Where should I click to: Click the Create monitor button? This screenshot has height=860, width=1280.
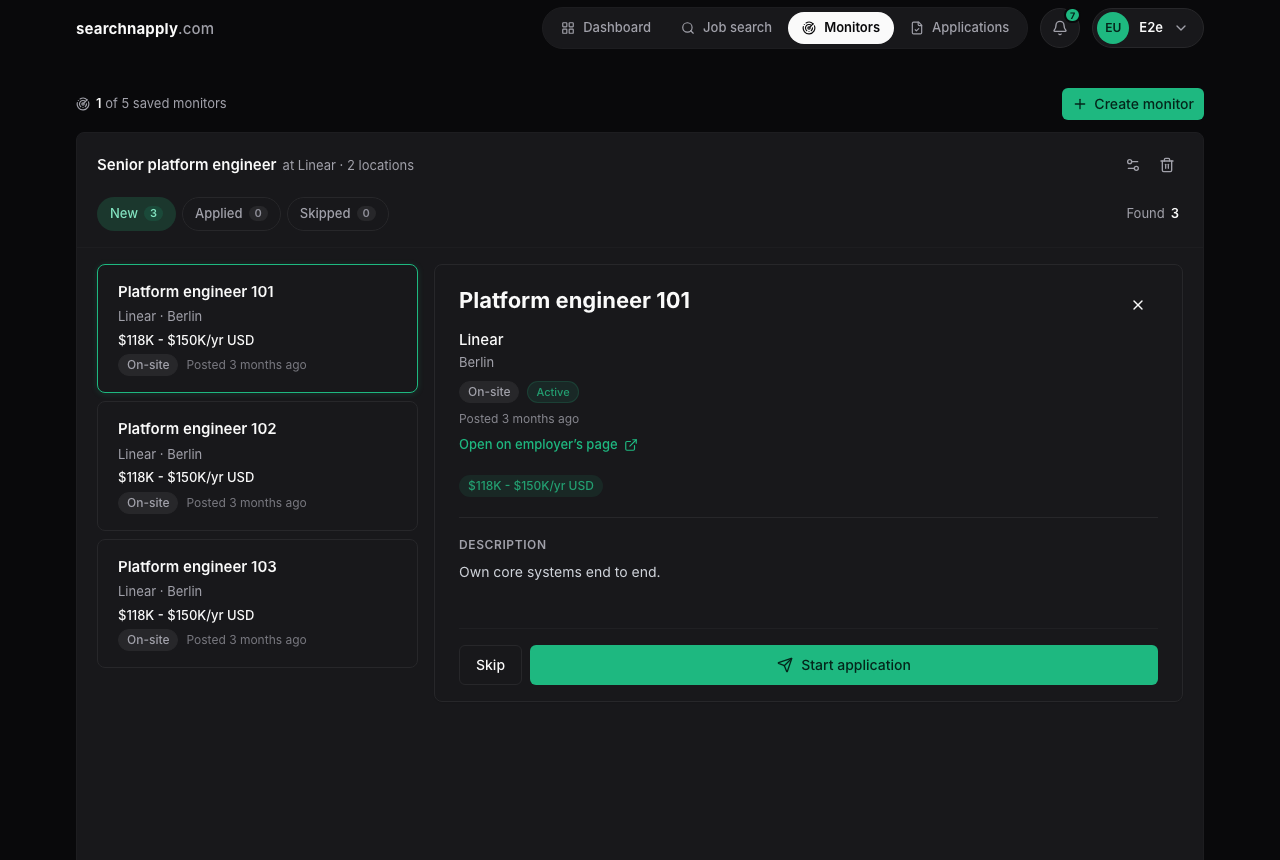(x=1133, y=104)
